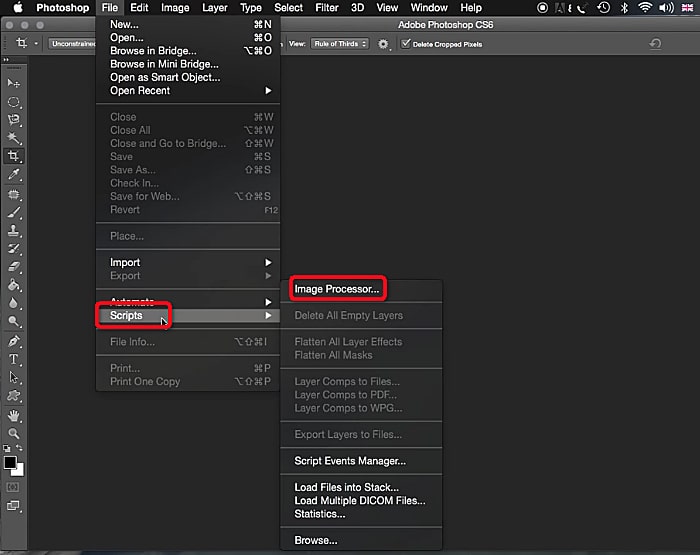Select the Move tool
700x555 pixels.
point(13,83)
